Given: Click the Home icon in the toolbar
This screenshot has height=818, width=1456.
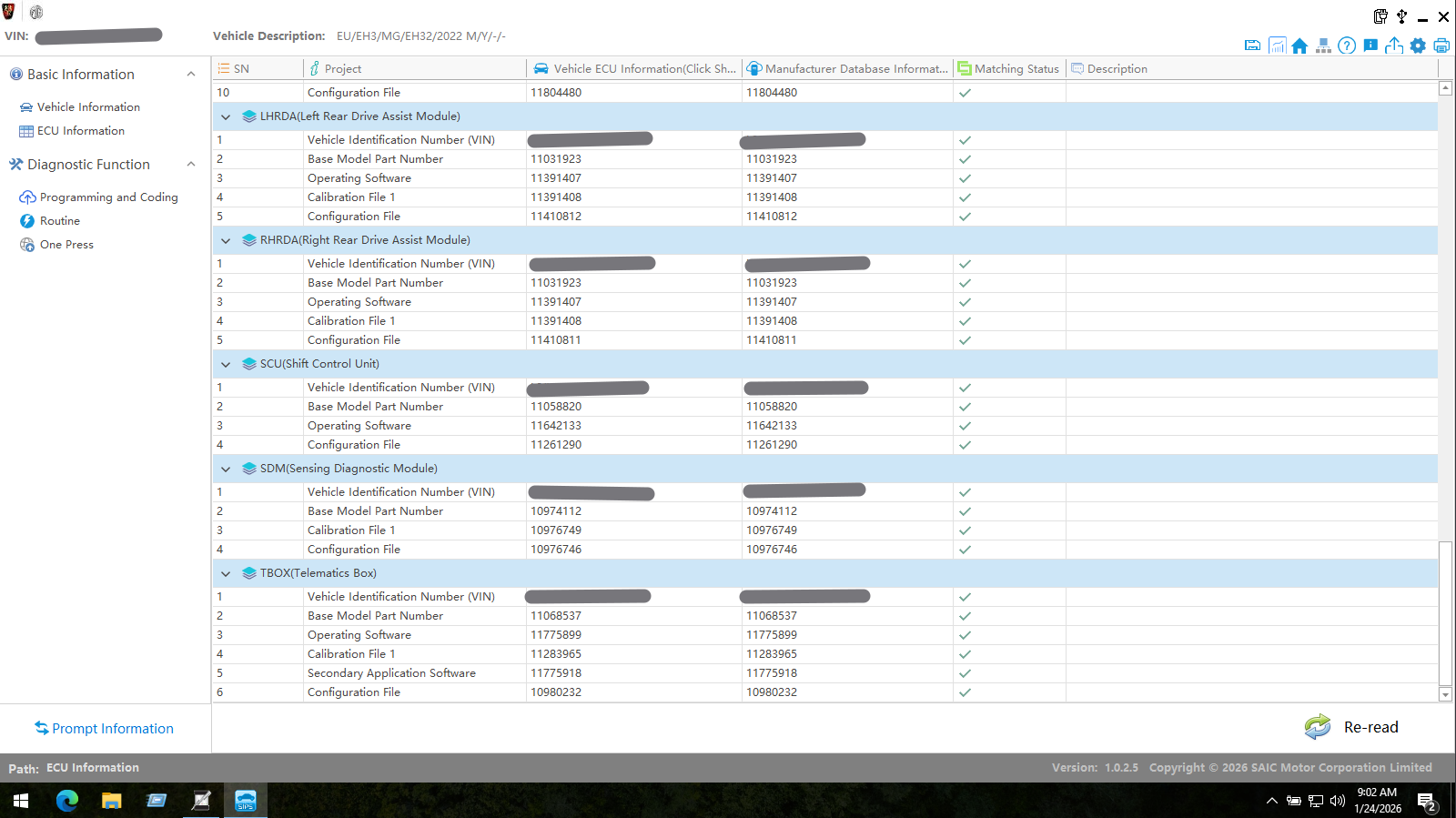Looking at the screenshot, I should click(1299, 45).
